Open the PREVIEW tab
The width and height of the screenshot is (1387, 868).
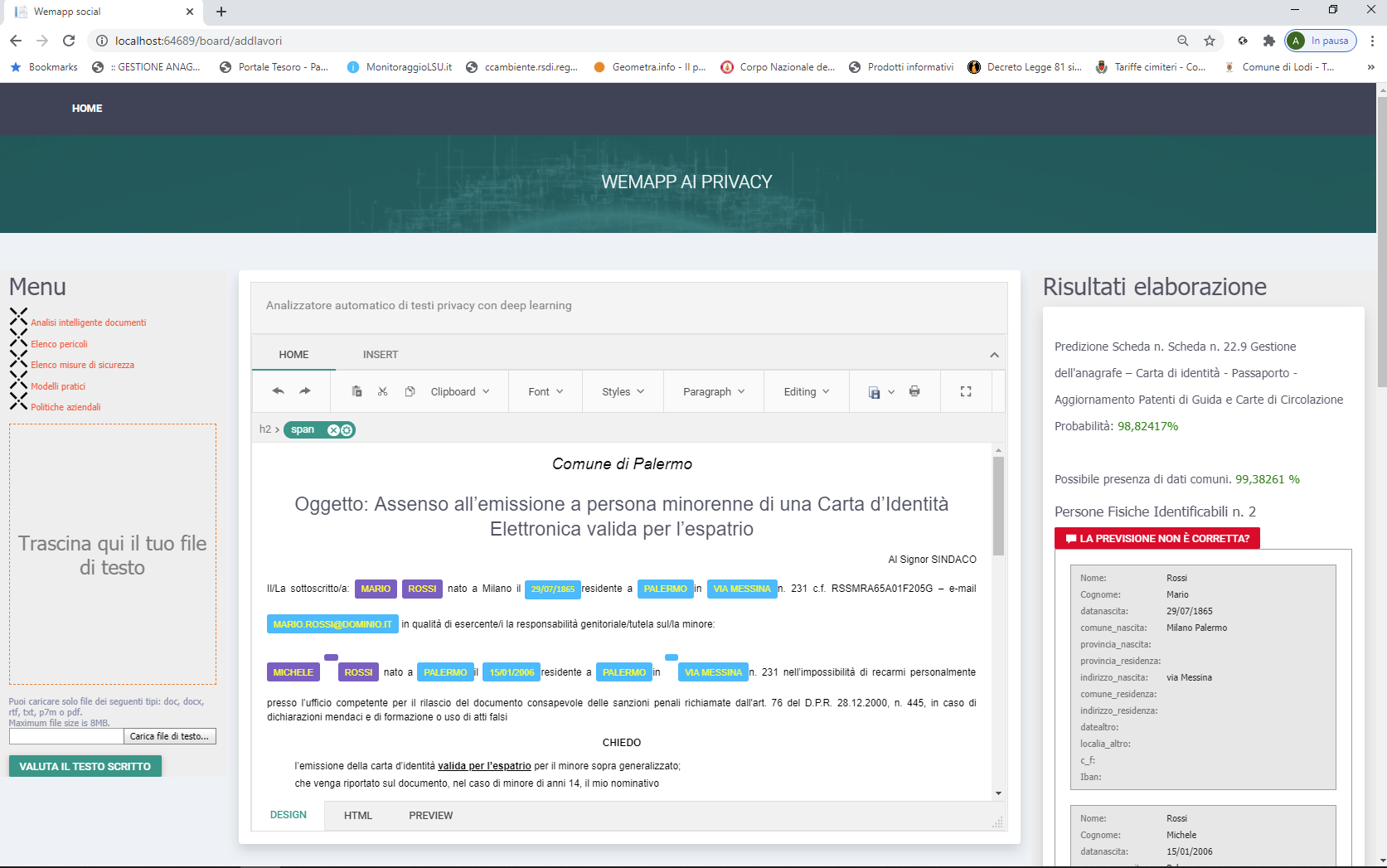click(x=430, y=816)
